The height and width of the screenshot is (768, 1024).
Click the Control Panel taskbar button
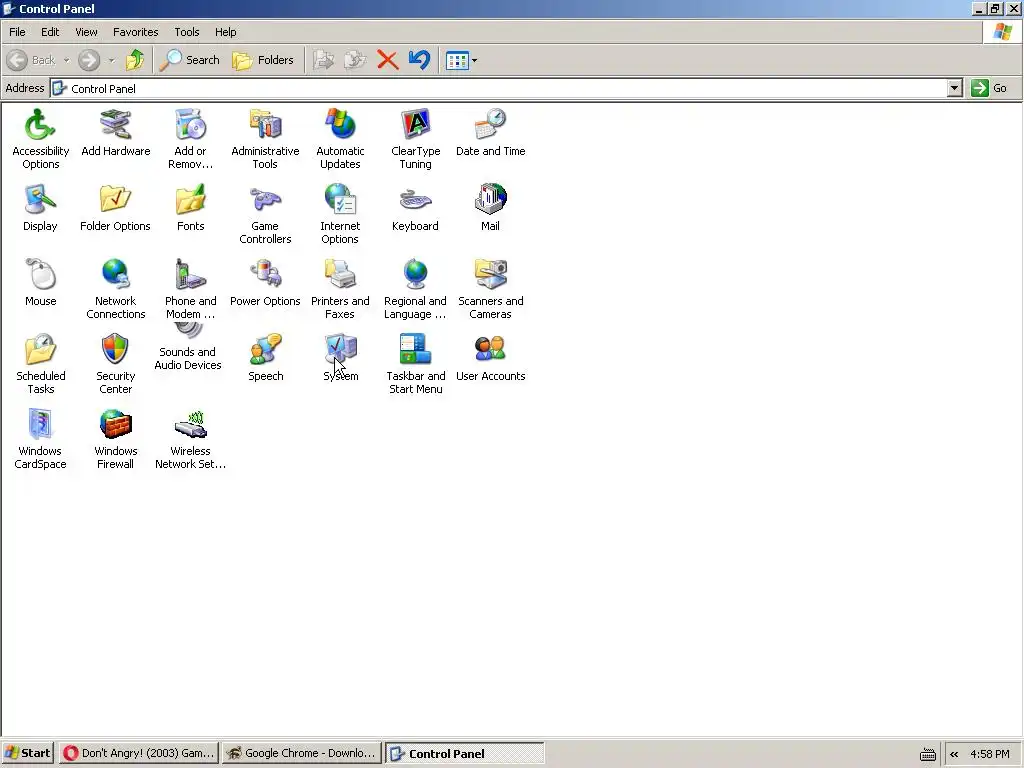464,753
